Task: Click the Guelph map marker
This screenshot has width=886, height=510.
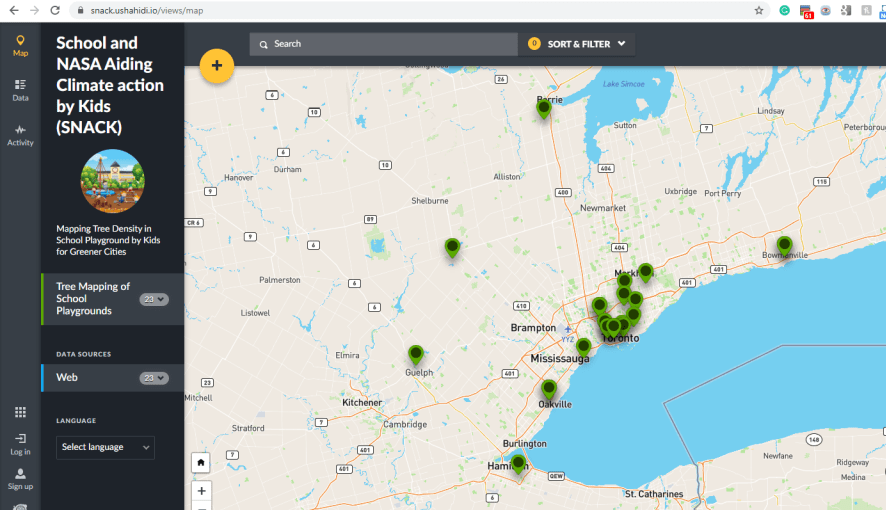Action: click(416, 354)
